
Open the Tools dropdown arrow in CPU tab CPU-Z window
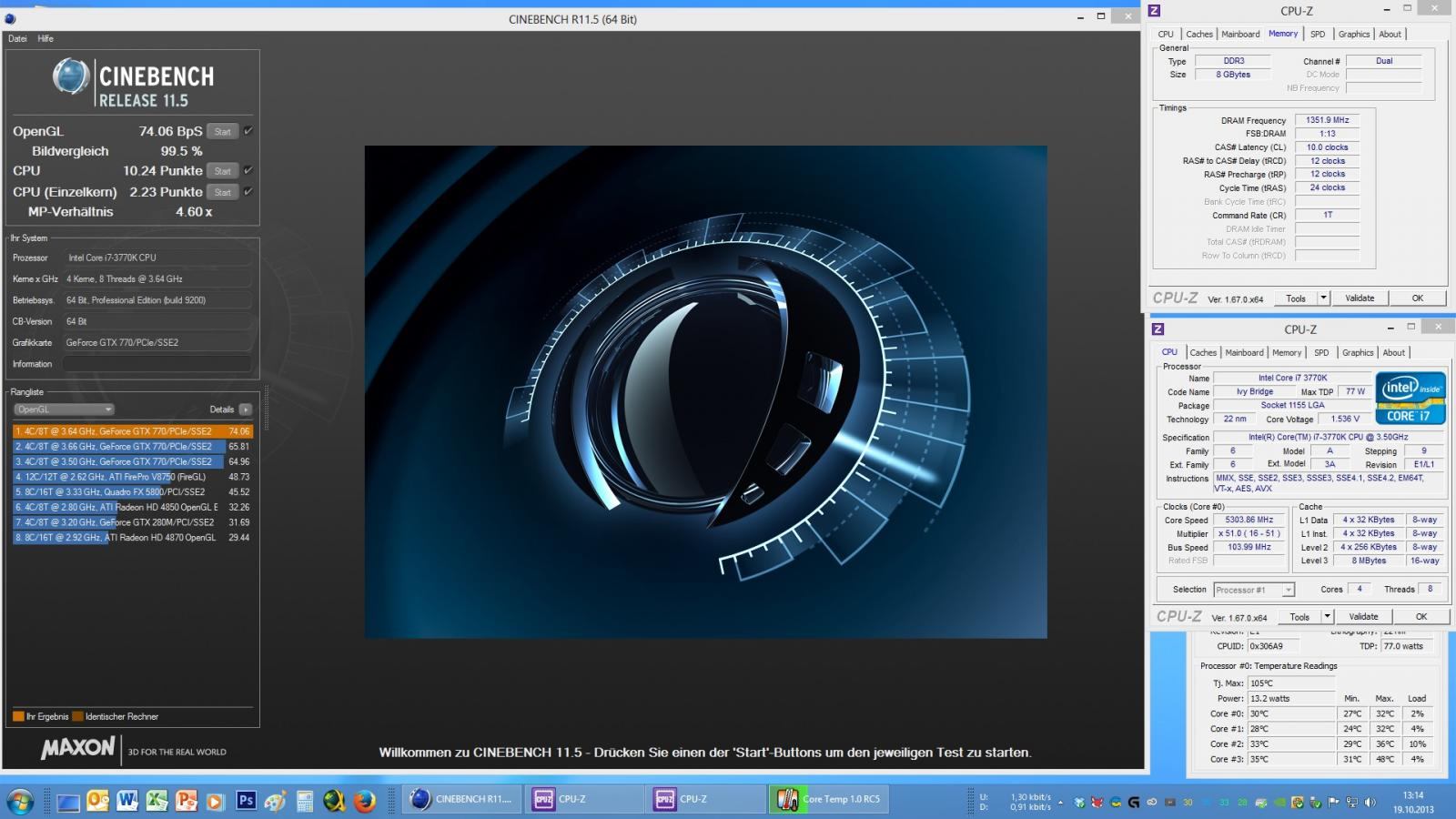point(1327,617)
